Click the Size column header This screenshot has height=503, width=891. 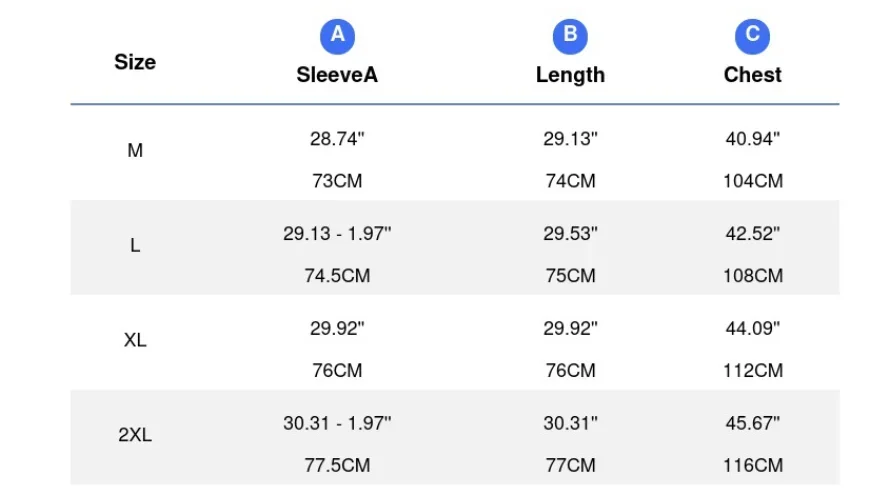point(135,62)
